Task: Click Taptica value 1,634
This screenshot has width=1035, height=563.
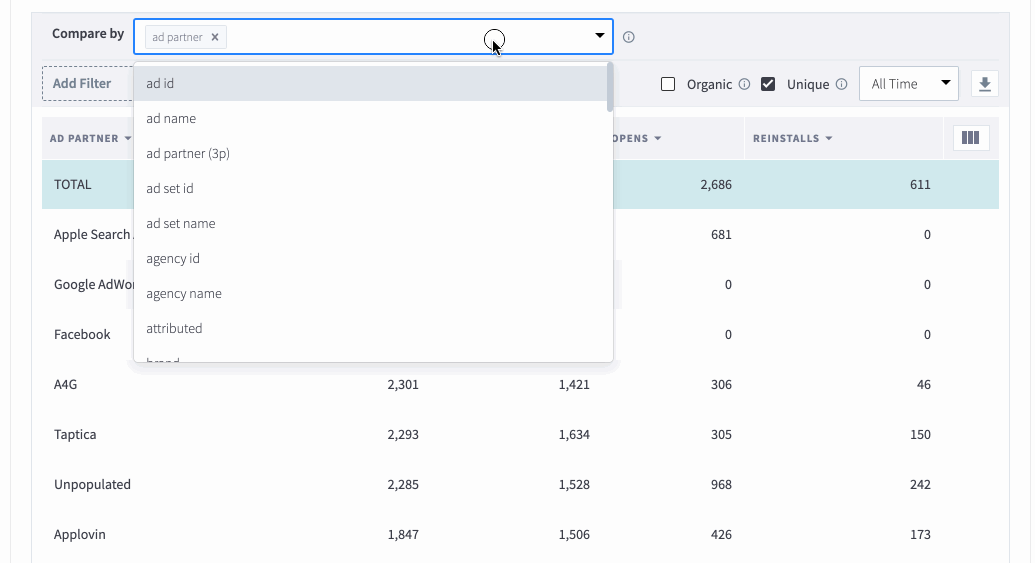Action: 574,435
